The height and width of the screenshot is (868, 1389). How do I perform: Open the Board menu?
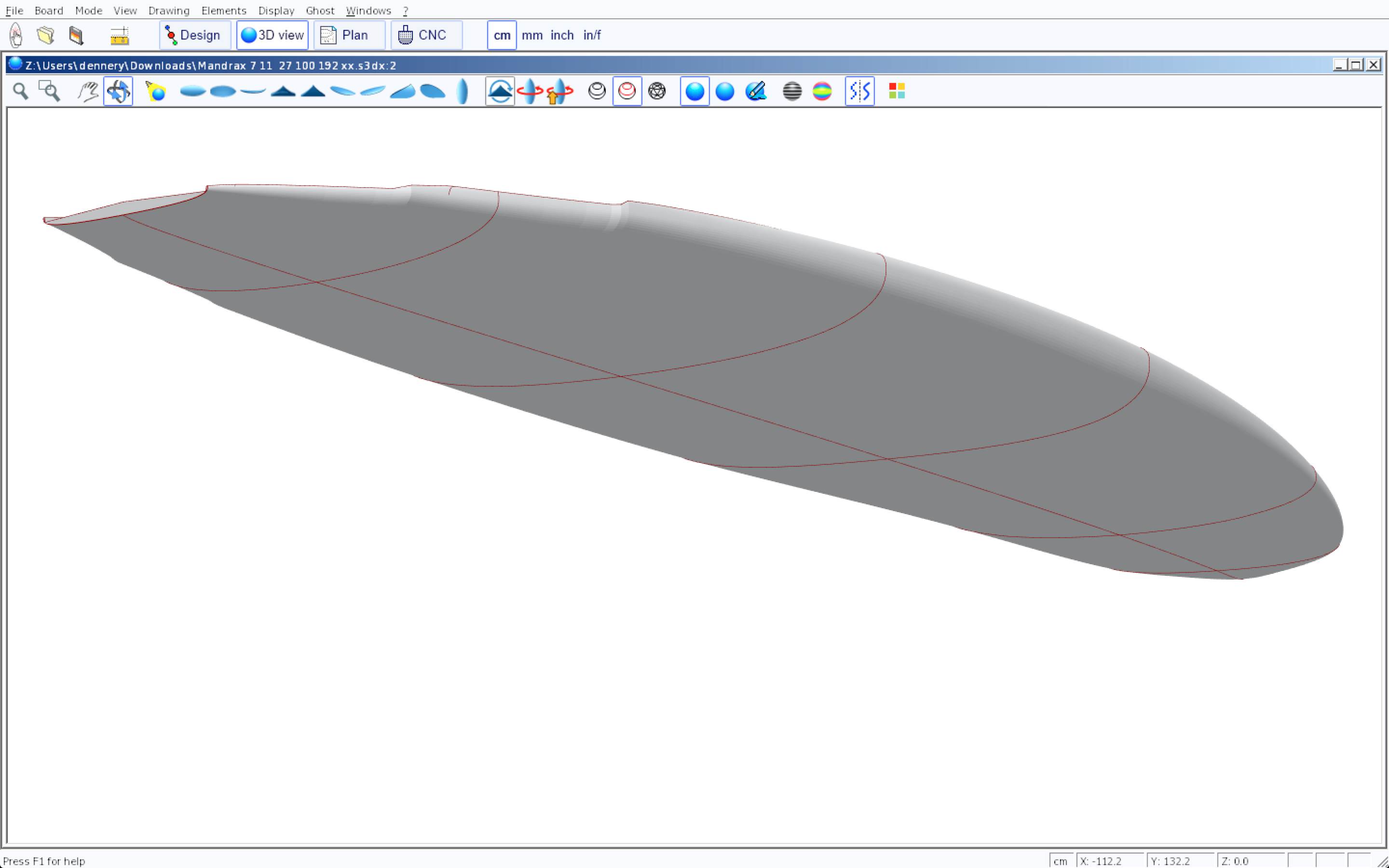pos(48,10)
